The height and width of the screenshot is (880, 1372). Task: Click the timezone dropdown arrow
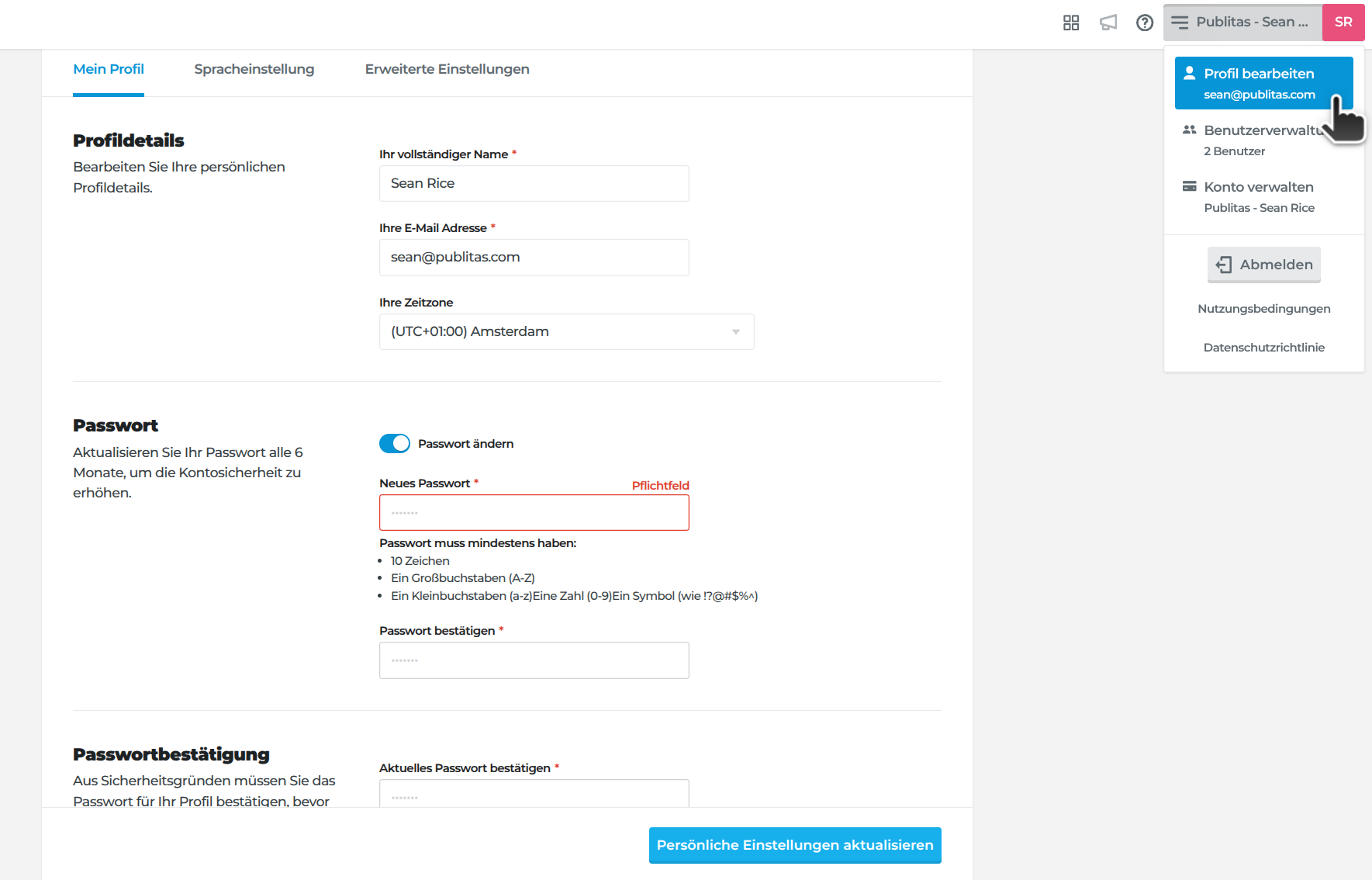[x=736, y=332]
